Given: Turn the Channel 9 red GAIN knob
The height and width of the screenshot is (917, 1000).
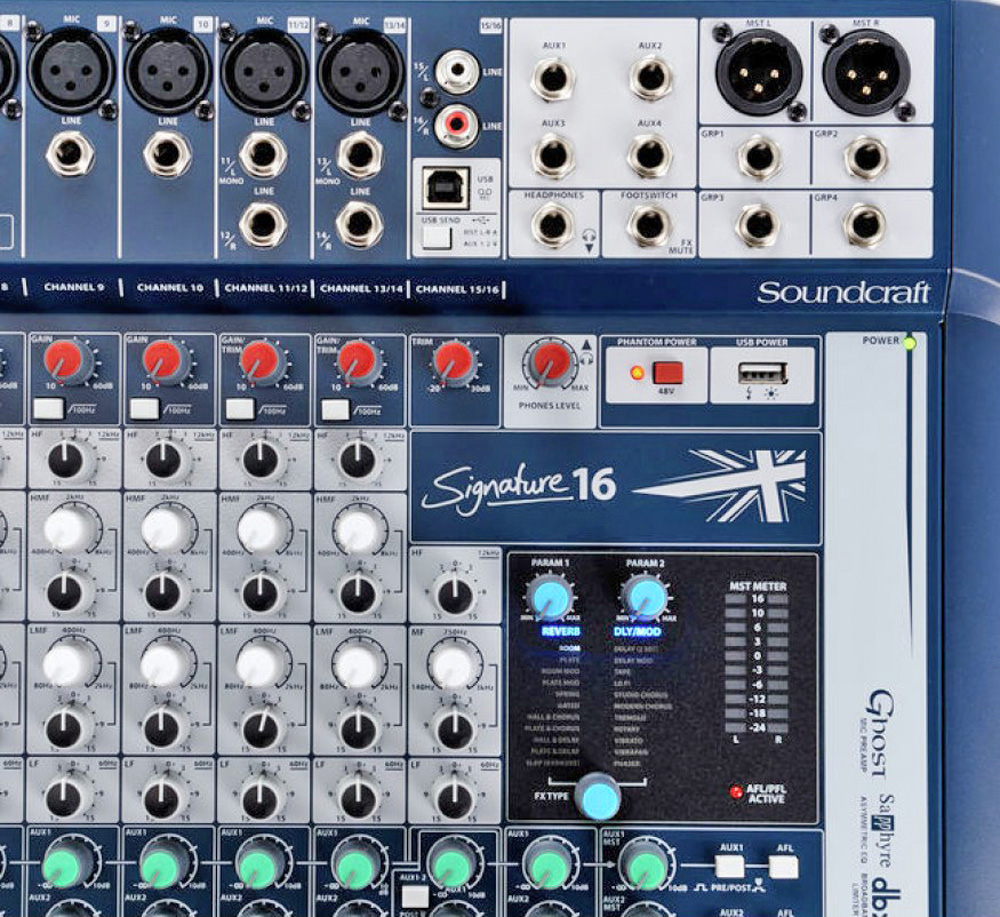Looking at the screenshot, I should (69, 362).
